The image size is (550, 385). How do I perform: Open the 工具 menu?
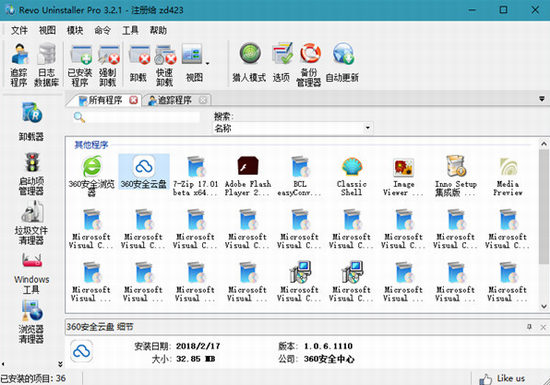(130, 31)
